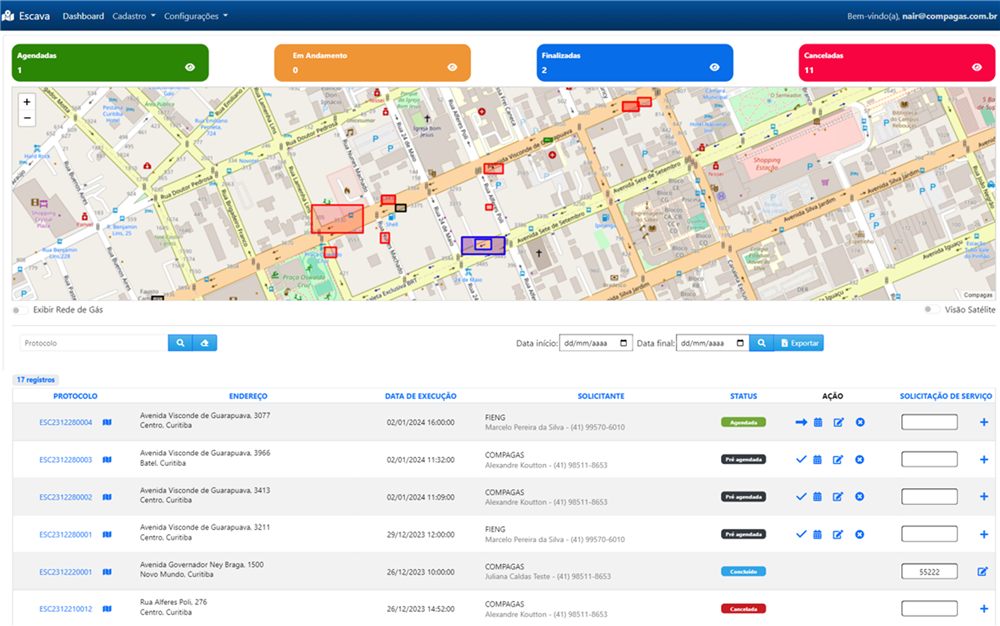Open the Configurações dropdown menu
Viewport: 1000px width, 626px height.
pos(196,16)
